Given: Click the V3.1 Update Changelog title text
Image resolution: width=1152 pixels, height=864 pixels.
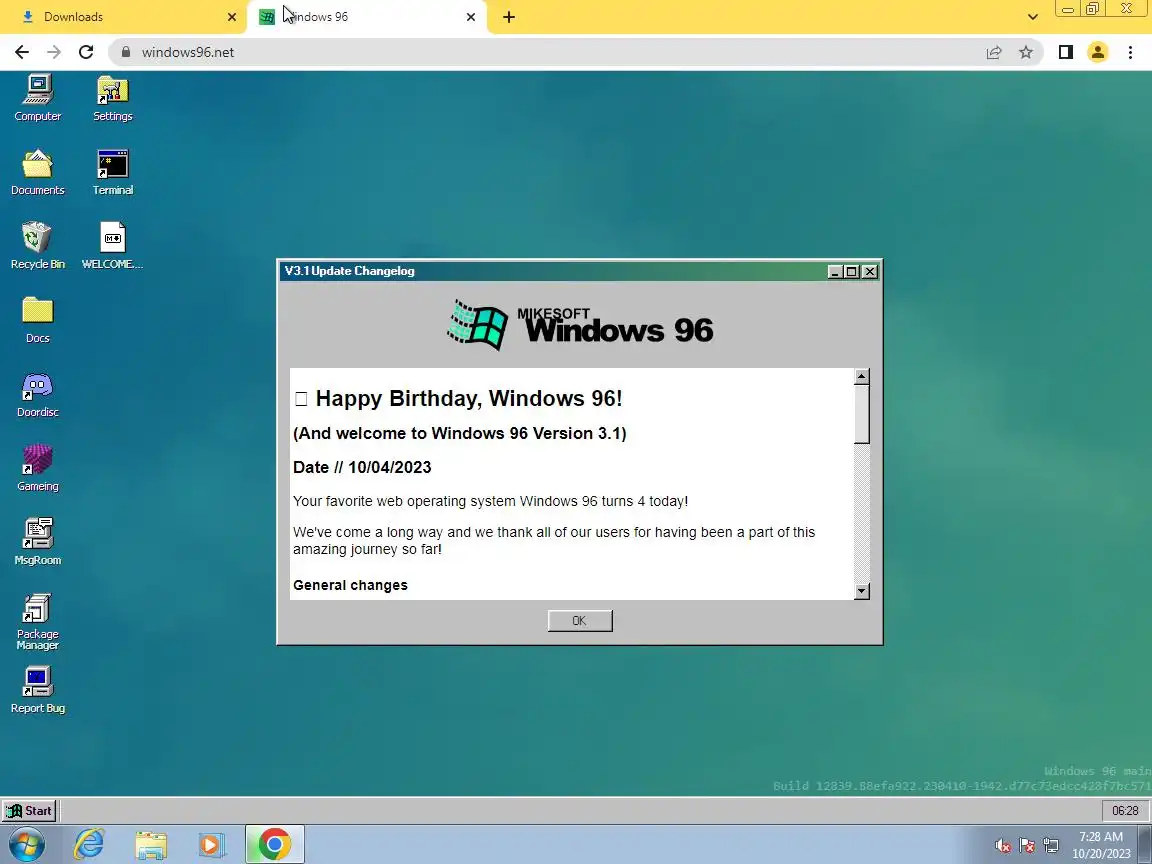Looking at the screenshot, I should point(350,271).
